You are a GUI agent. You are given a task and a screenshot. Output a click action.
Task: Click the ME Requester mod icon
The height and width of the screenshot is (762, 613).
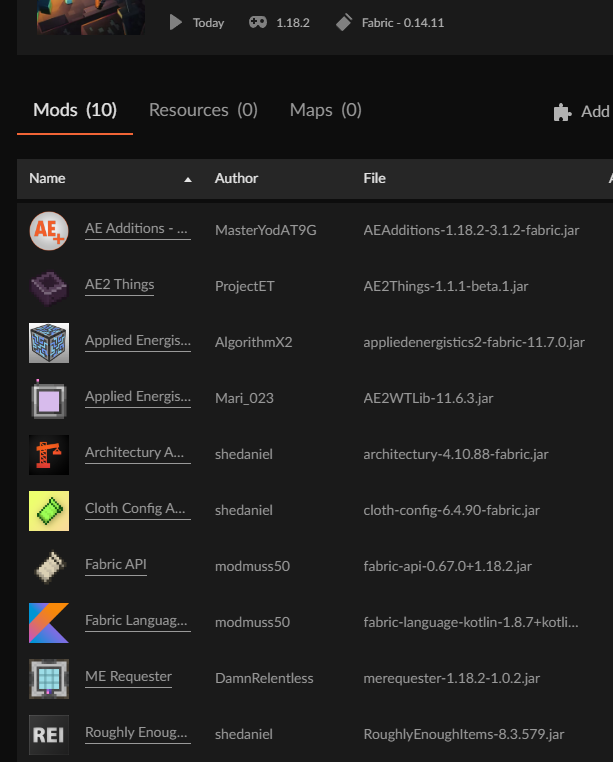pyautogui.click(x=49, y=678)
